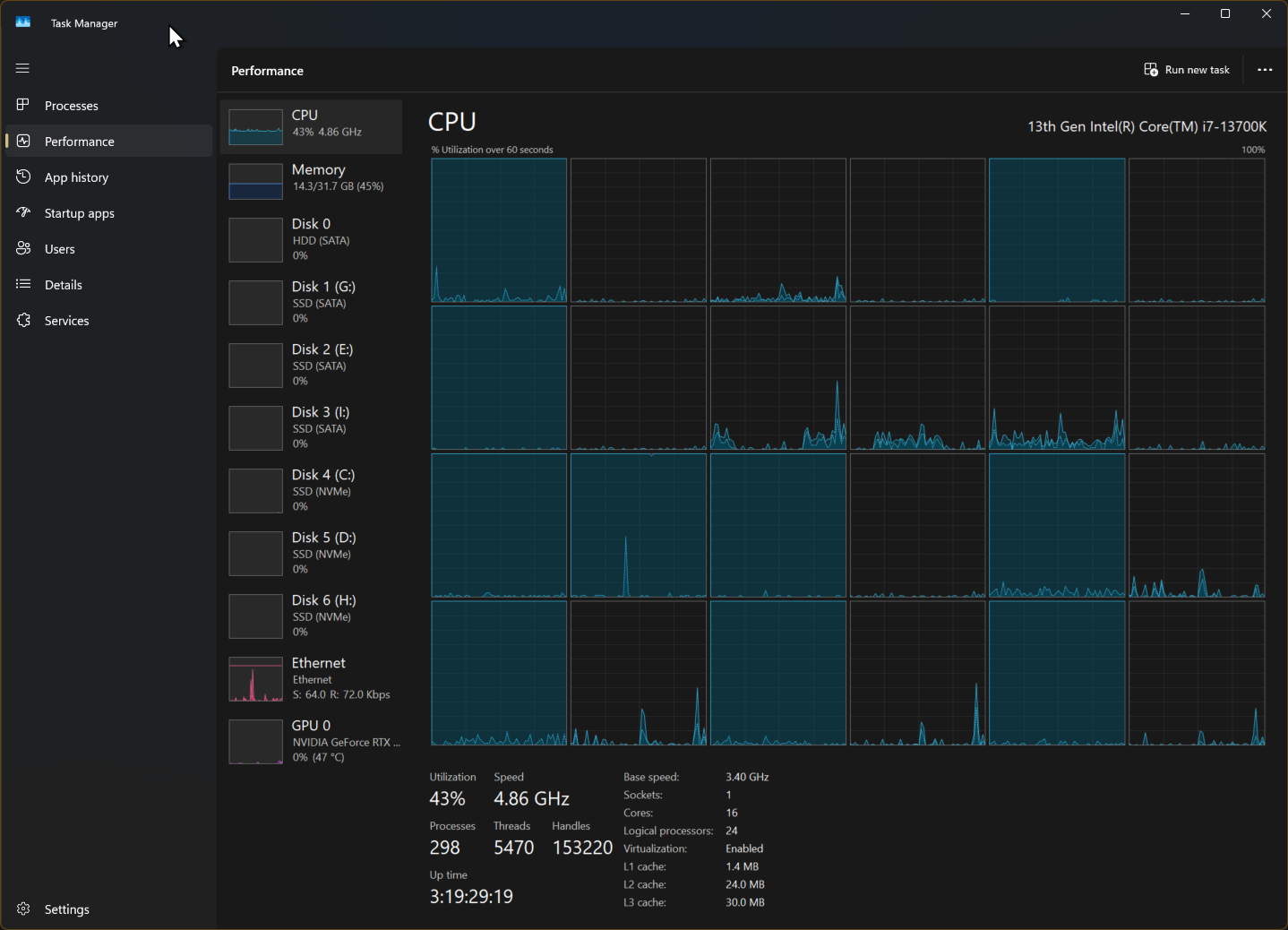The width and height of the screenshot is (1288, 930).
Task: Maximize the Task Manager window
Action: point(1225,13)
